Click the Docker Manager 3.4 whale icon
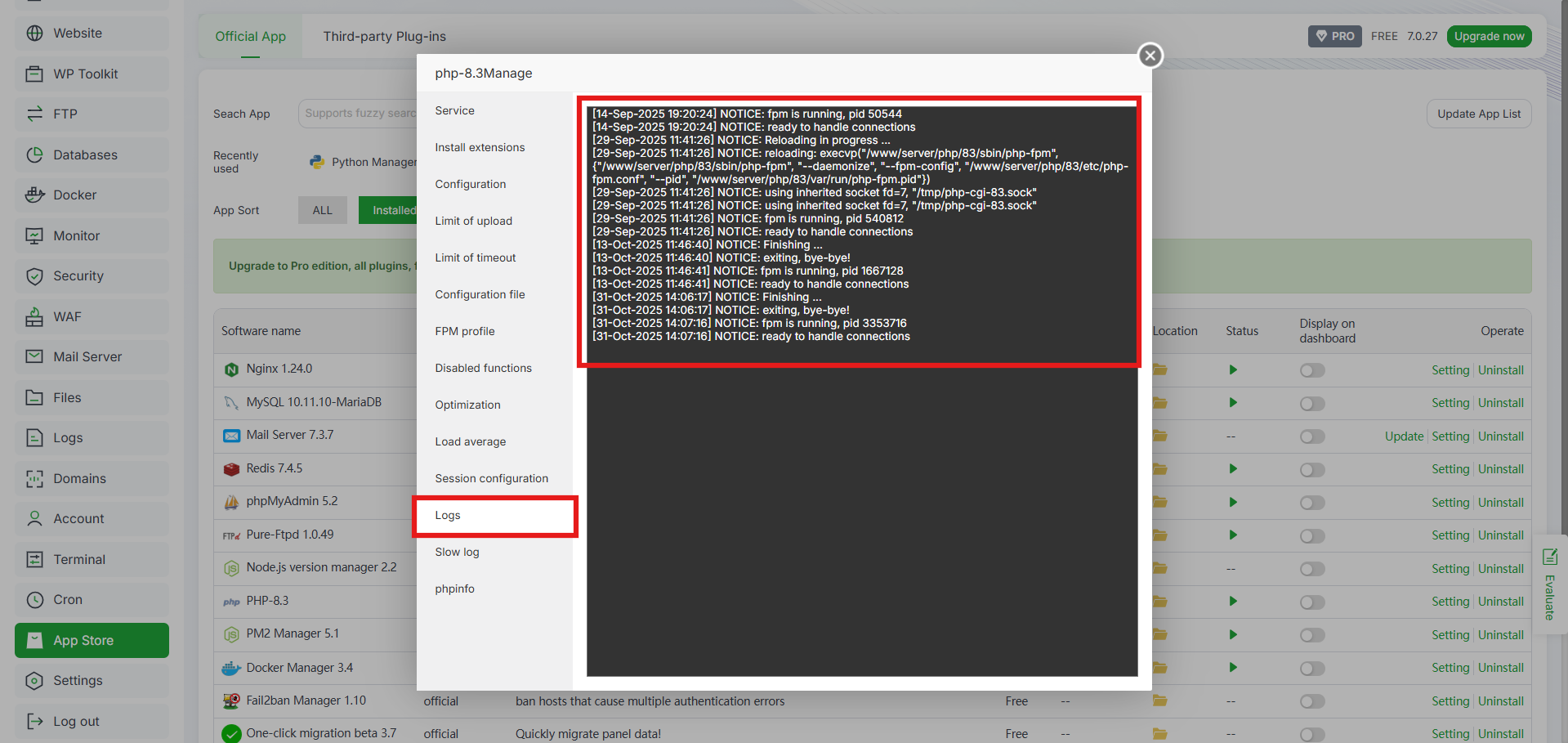 tap(231, 669)
